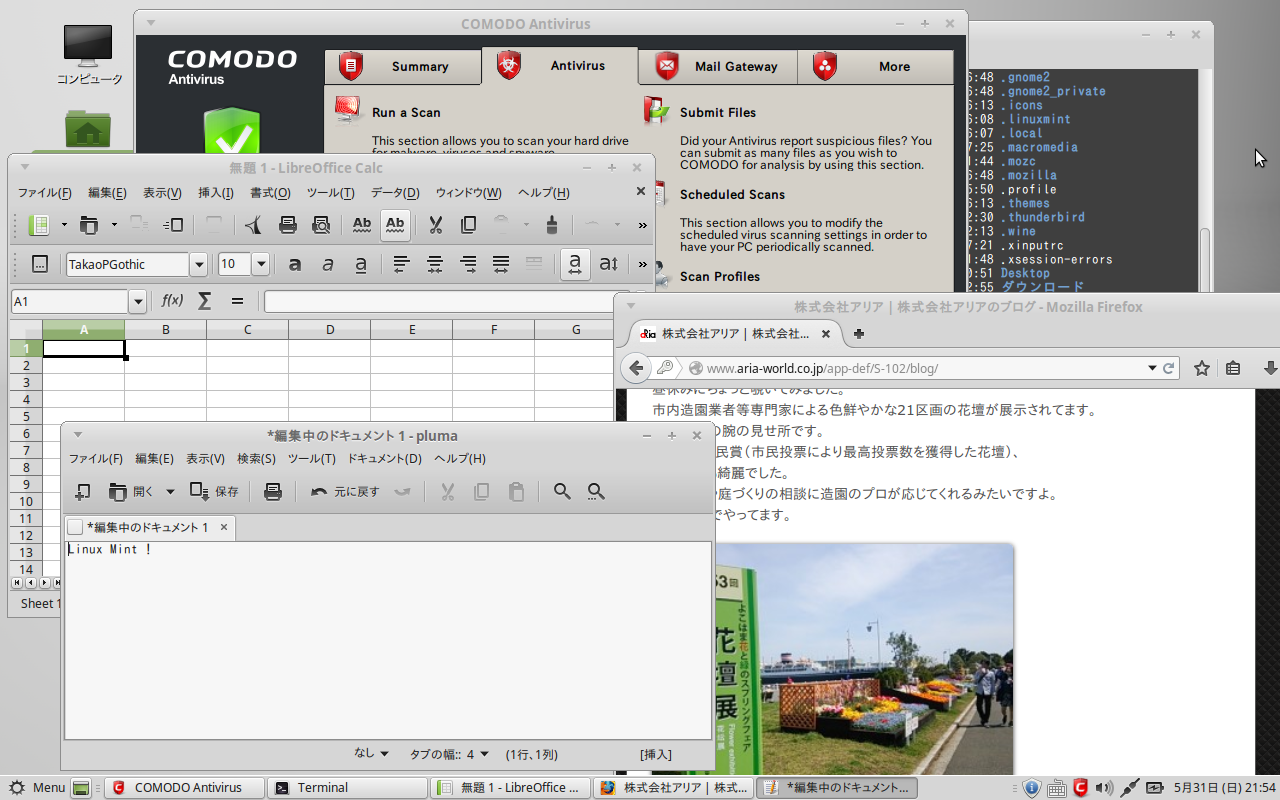The height and width of the screenshot is (800, 1280).
Task: Click the Calc cut scissors icon
Action: [x=436, y=225]
